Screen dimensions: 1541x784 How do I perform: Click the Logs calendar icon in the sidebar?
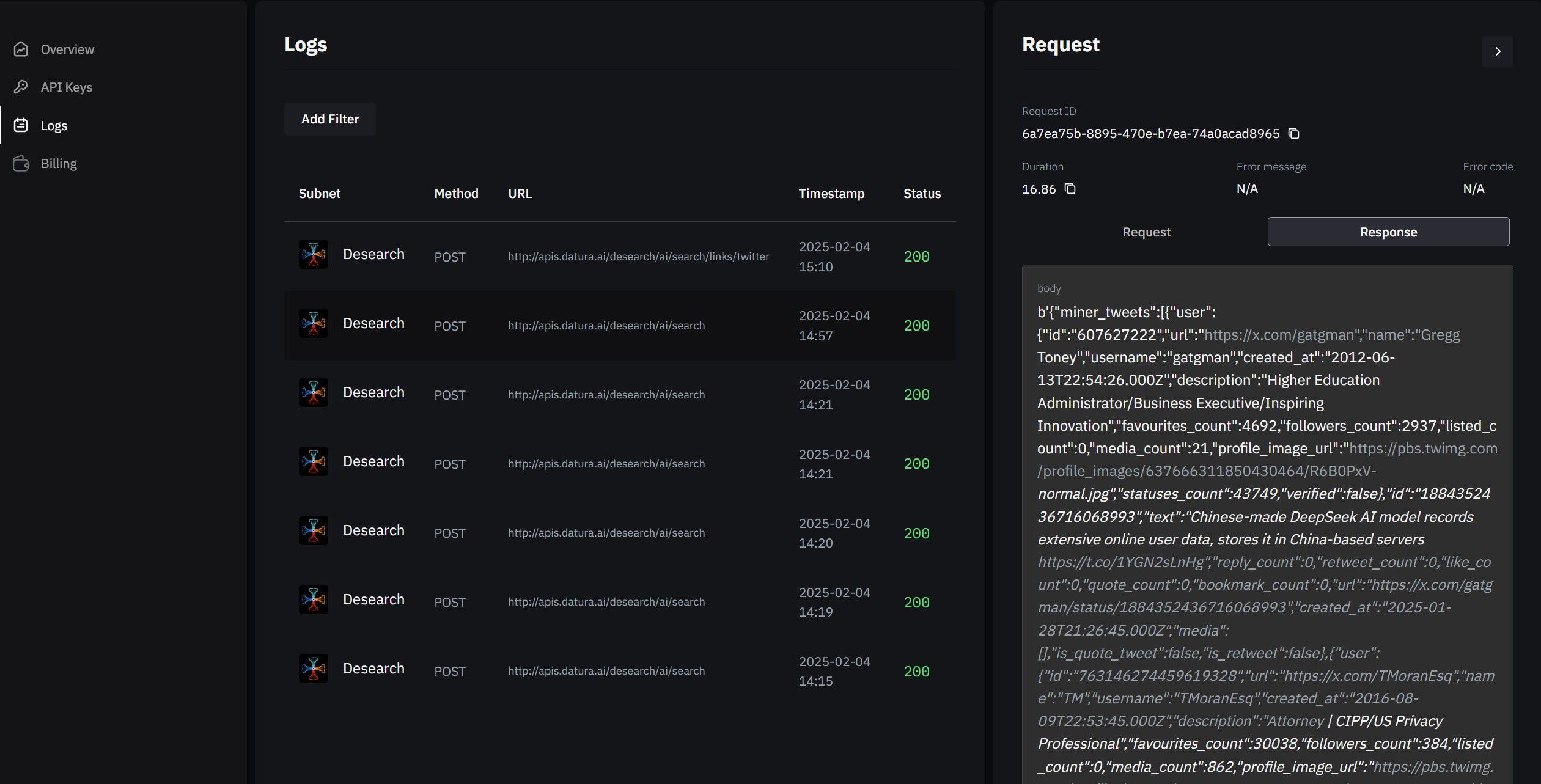point(21,126)
